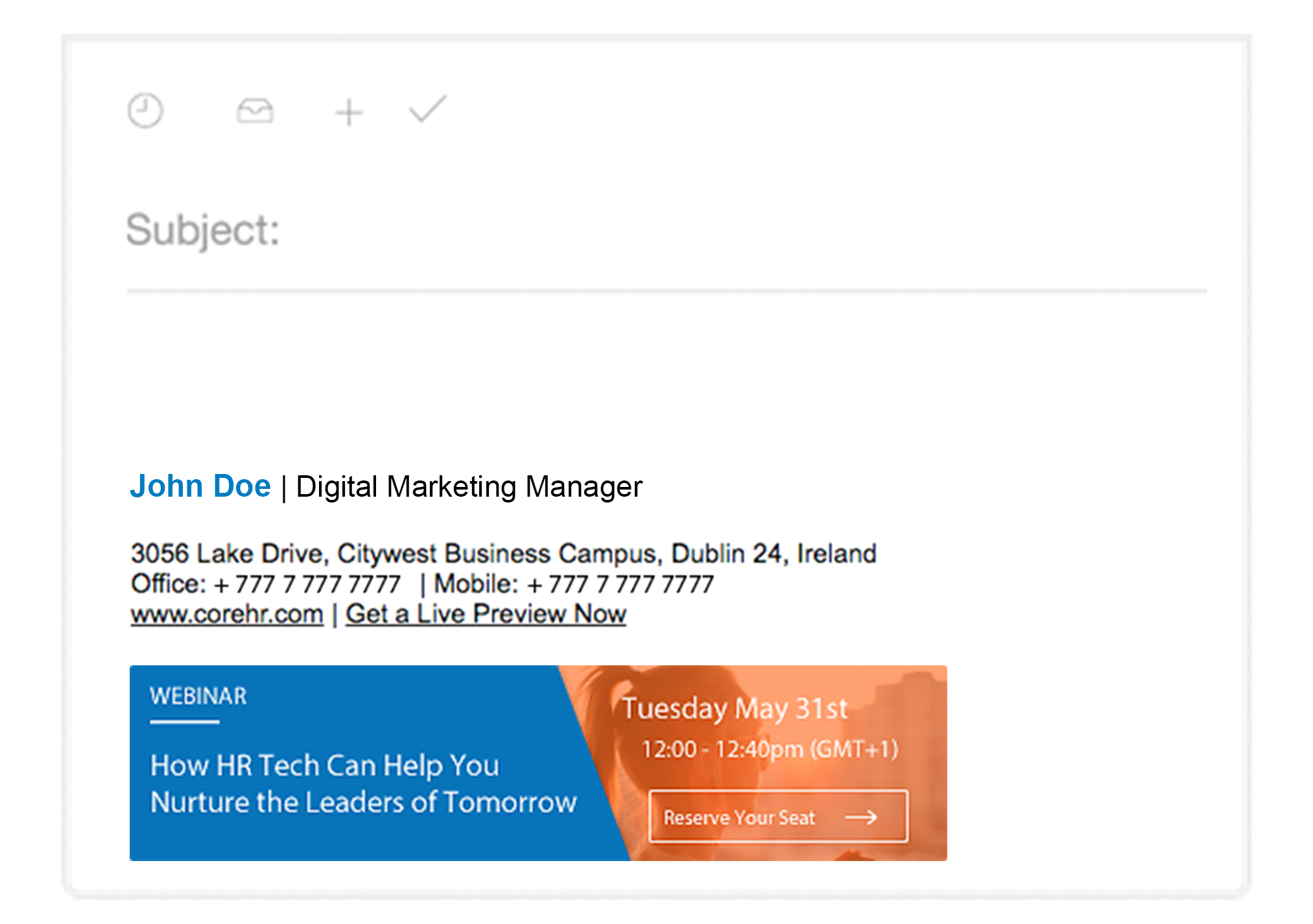Follow the Get a Live Preview Now link
The height and width of the screenshot is (924, 1313).
[x=486, y=613]
